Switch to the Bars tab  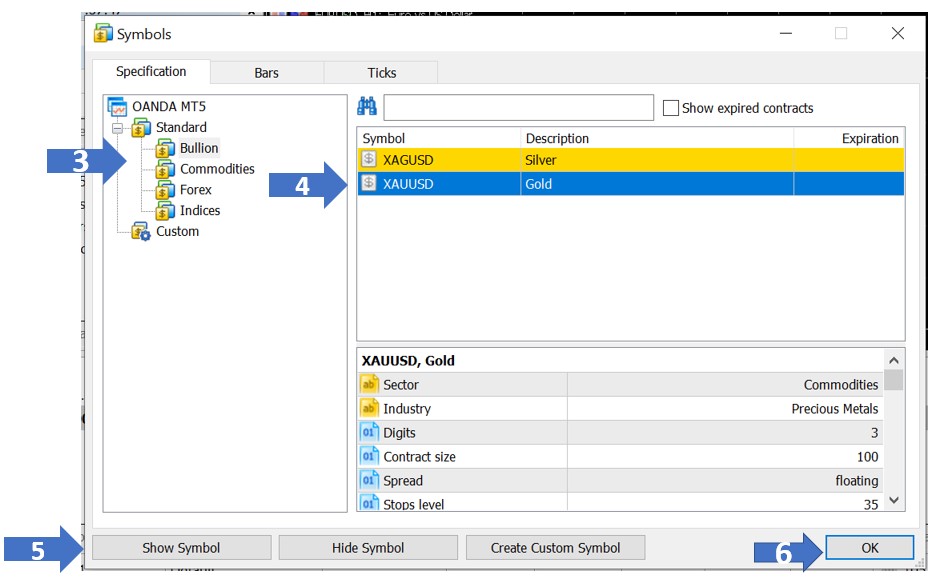[x=267, y=73]
